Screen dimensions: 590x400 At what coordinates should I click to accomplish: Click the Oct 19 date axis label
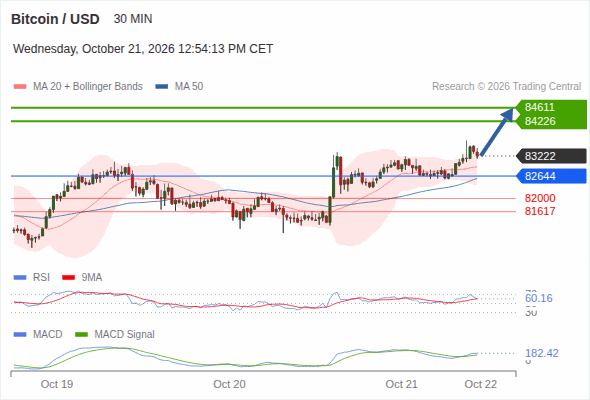click(x=57, y=384)
